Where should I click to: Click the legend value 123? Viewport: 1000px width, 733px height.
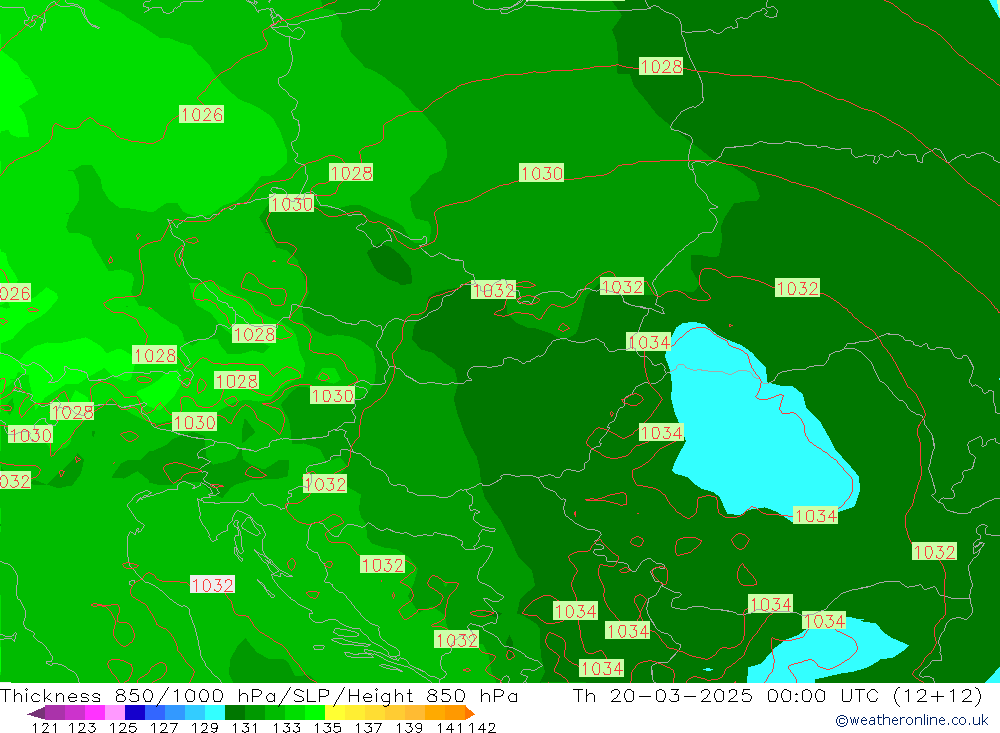(x=82, y=727)
